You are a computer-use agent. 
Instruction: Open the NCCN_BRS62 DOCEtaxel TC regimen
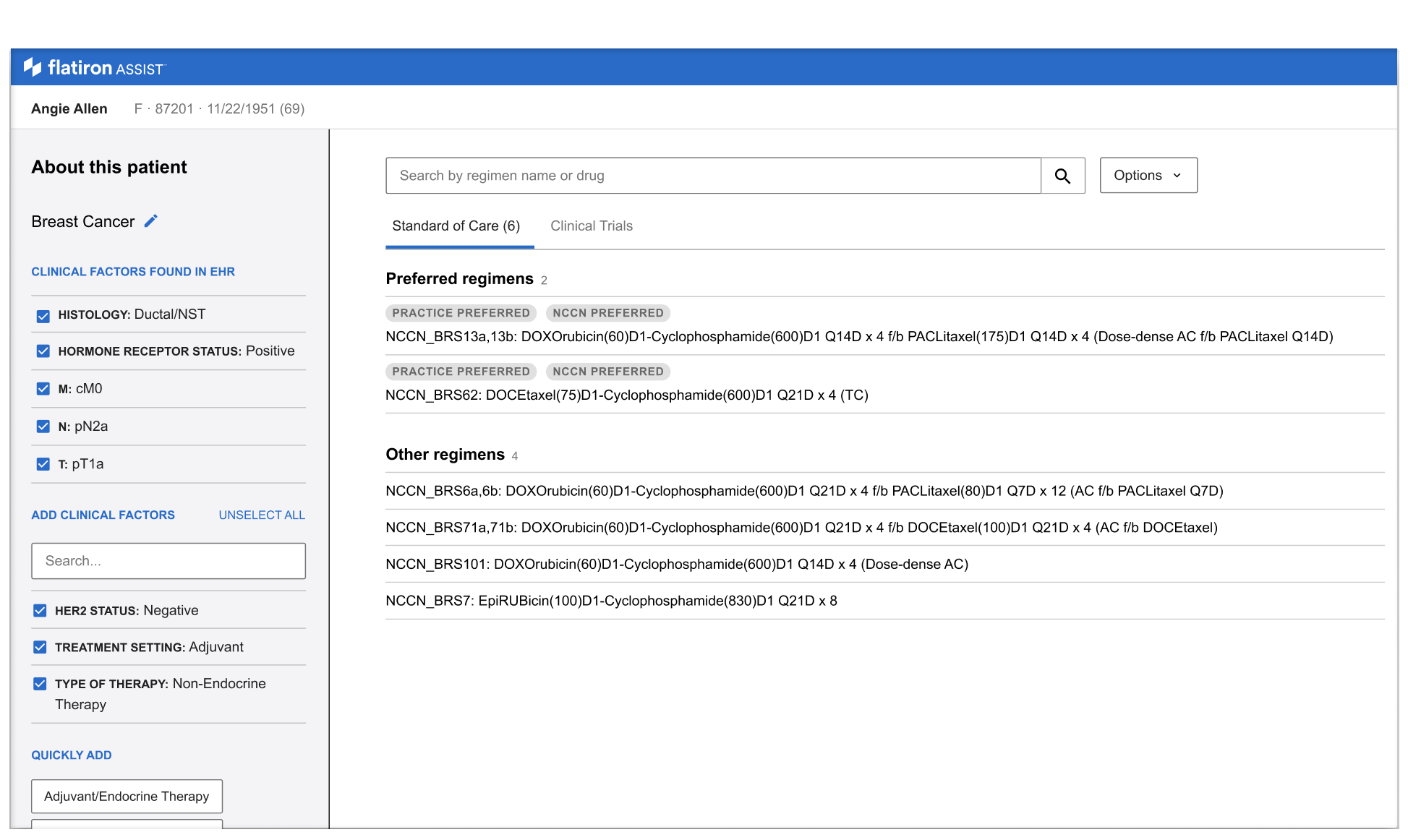(626, 395)
